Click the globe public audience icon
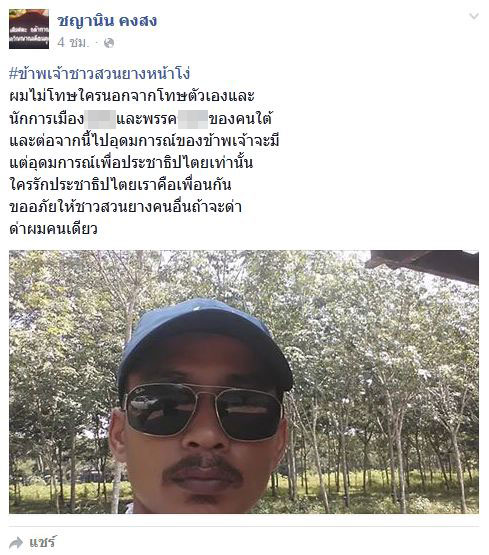 point(109,43)
